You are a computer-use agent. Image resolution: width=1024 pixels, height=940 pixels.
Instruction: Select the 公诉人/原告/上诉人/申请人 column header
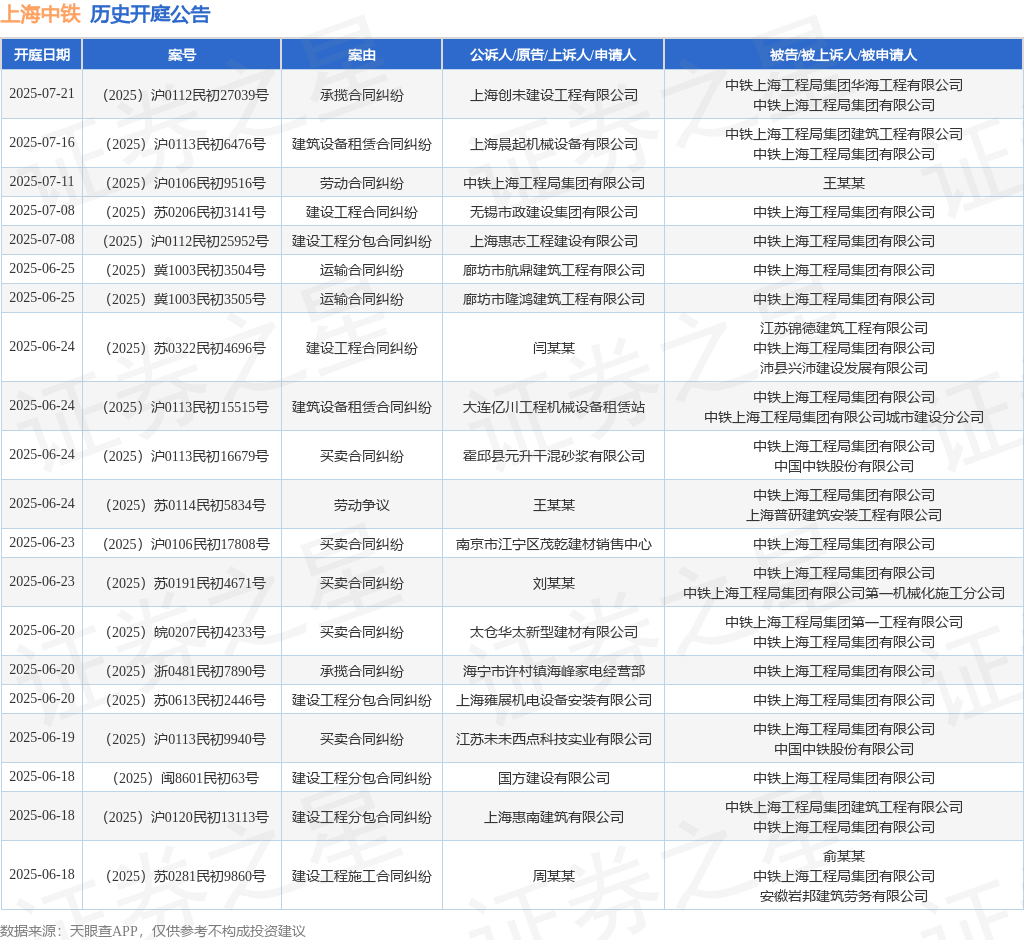tap(553, 55)
